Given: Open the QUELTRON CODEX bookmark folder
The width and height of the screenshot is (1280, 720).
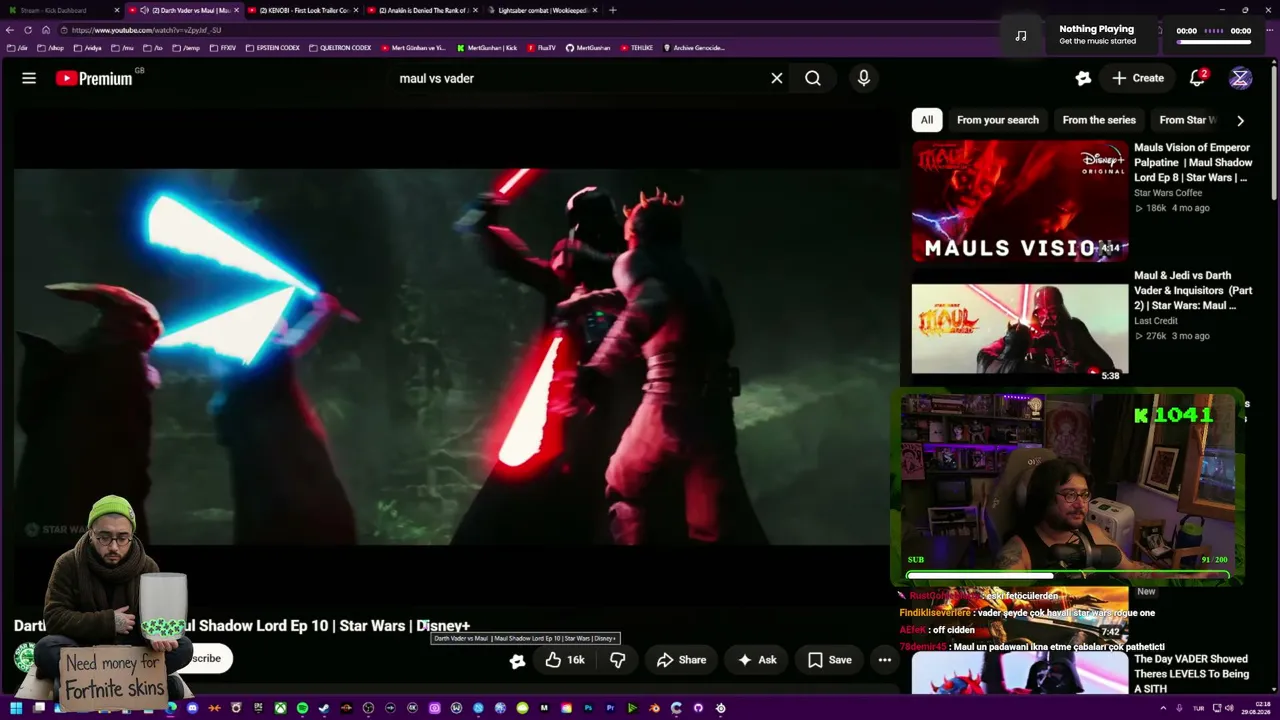Looking at the screenshot, I should click(x=340, y=48).
